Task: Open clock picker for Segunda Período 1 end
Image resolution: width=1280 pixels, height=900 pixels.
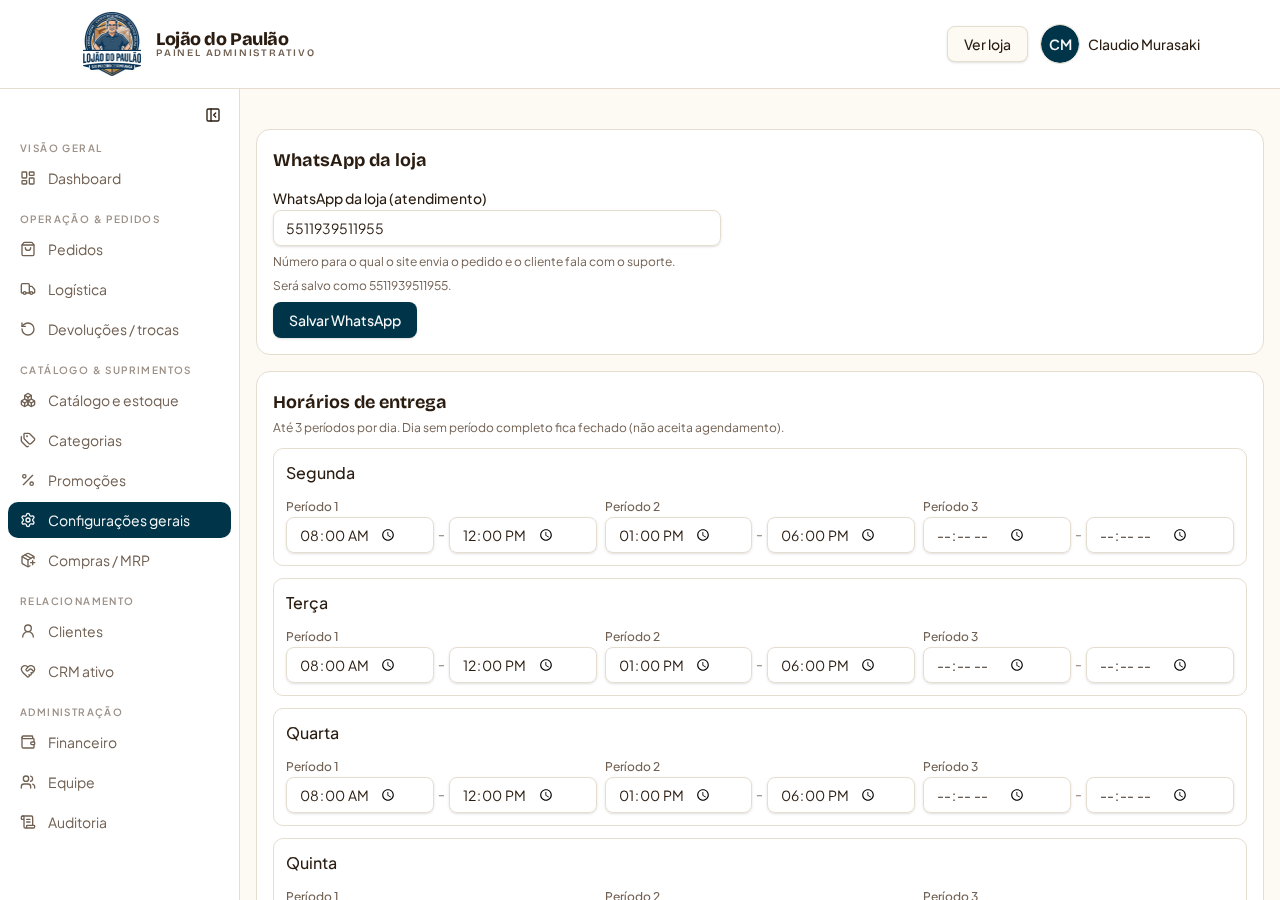Action: click(x=546, y=535)
